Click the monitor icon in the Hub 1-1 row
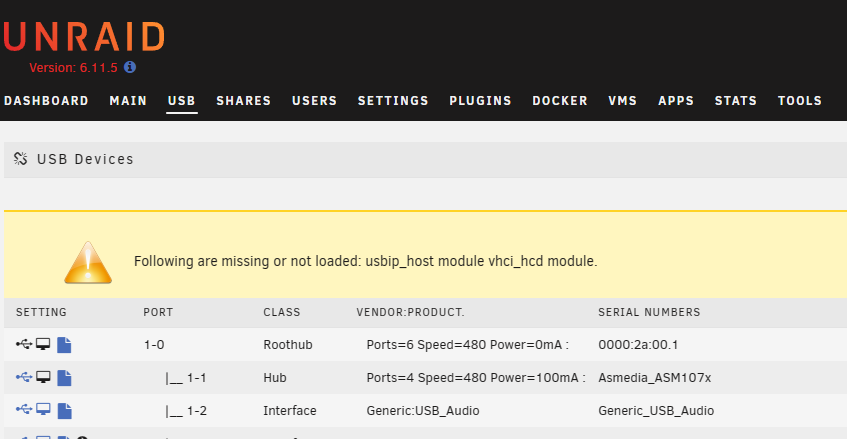Image resolution: width=847 pixels, height=439 pixels. (x=43, y=377)
